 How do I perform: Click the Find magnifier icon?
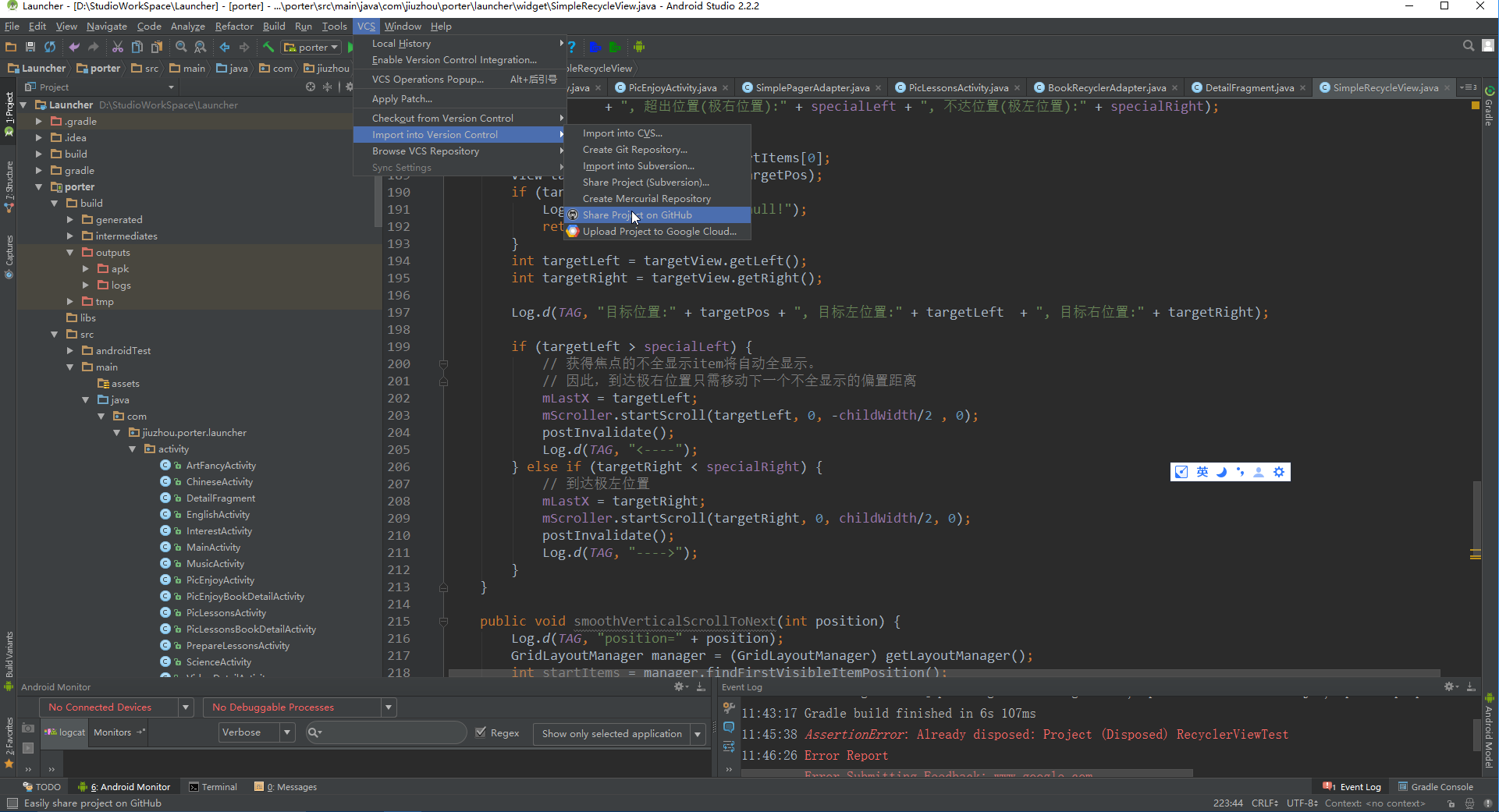181,47
